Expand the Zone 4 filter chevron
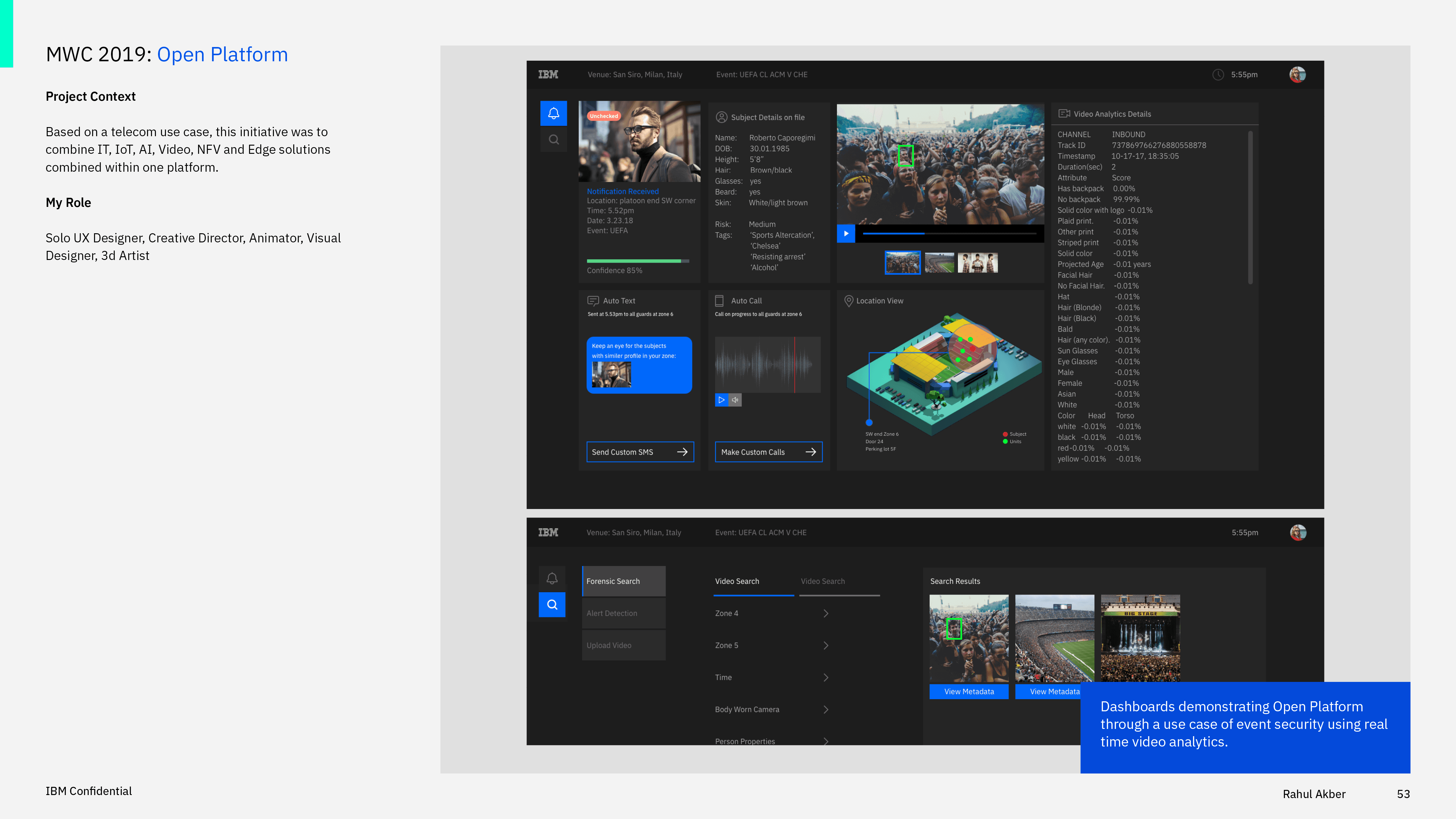The image size is (1456, 819). pyautogui.click(x=826, y=613)
